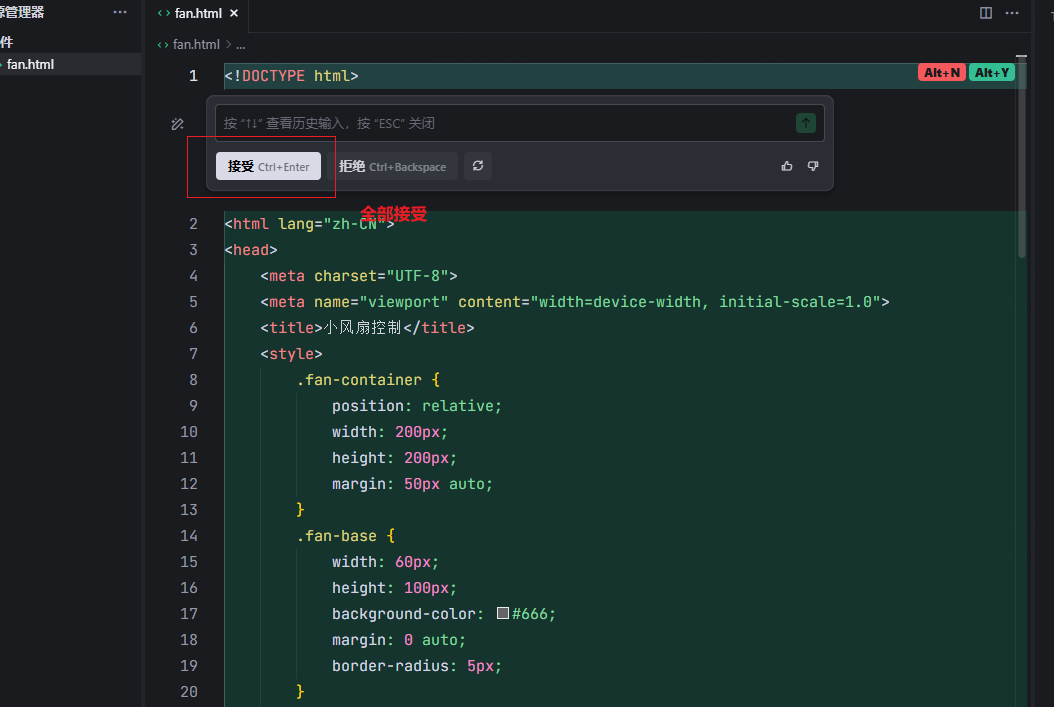Click the title text 小风扇控制
Screen dimensions: 1054x707
pos(362,328)
